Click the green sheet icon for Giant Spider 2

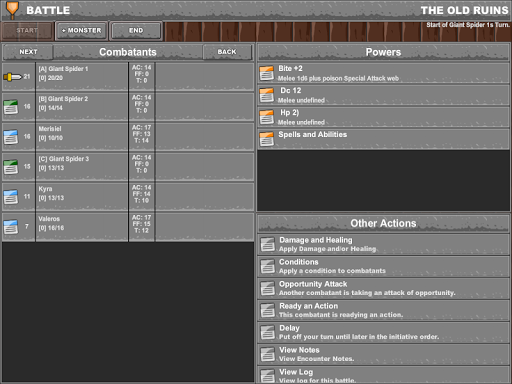(x=11, y=107)
